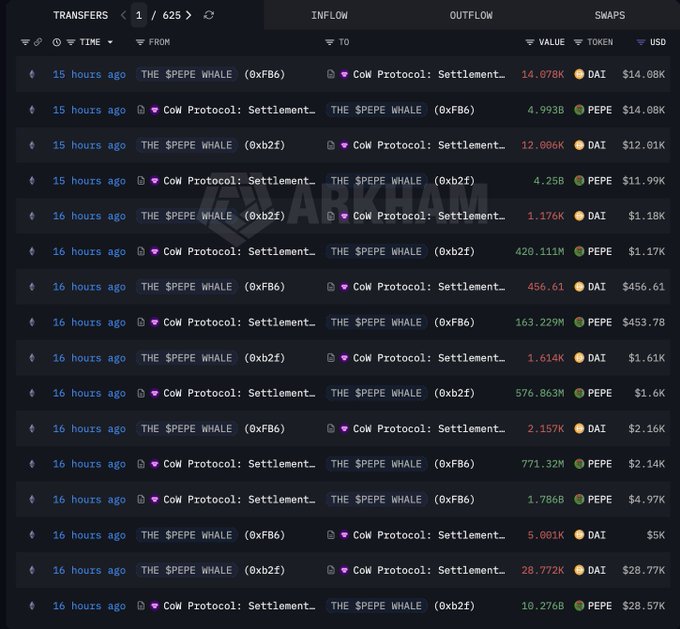This screenshot has height=629, width=680.
Task: Click CoW Protocol logo on 4.993B PEPE row
Action: (x=154, y=110)
